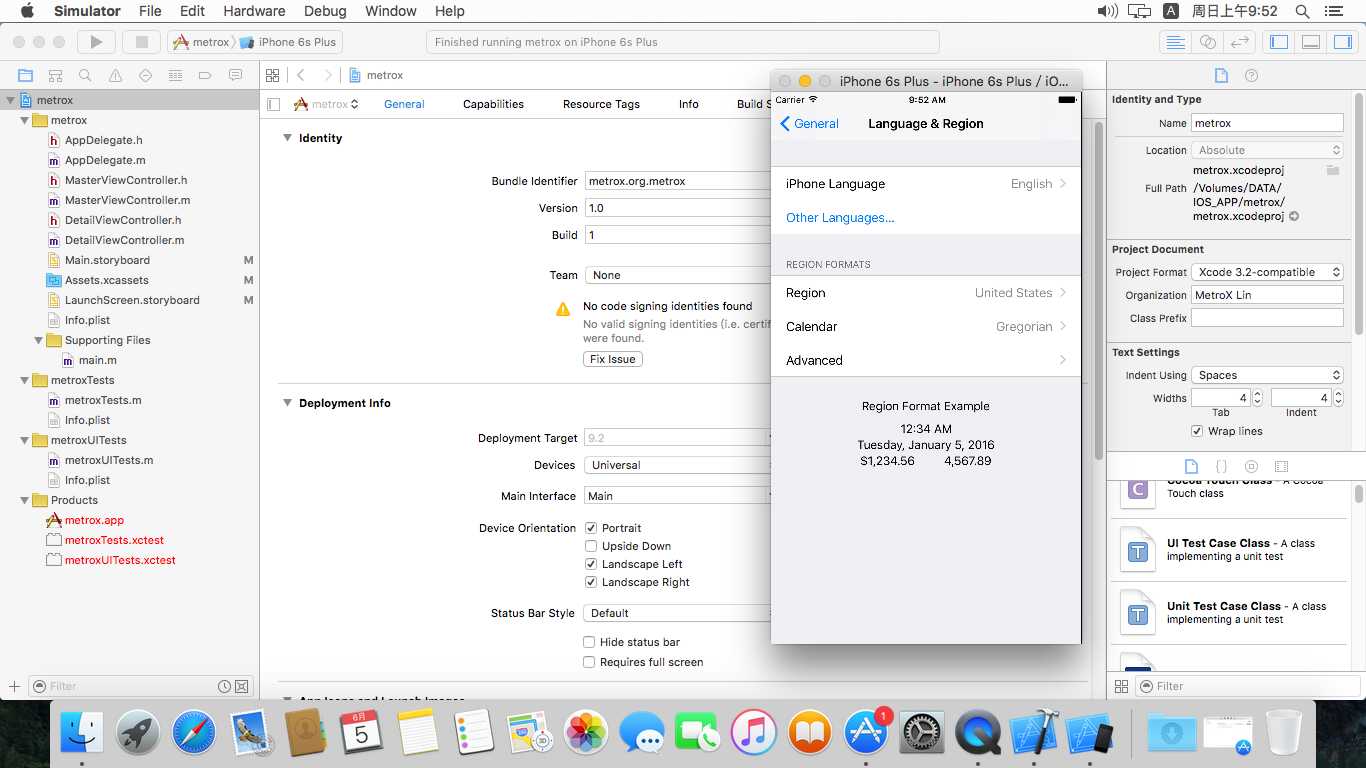The width and height of the screenshot is (1366, 768).
Task: Open the Status Bar Style dropdown
Action: point(678,613)
